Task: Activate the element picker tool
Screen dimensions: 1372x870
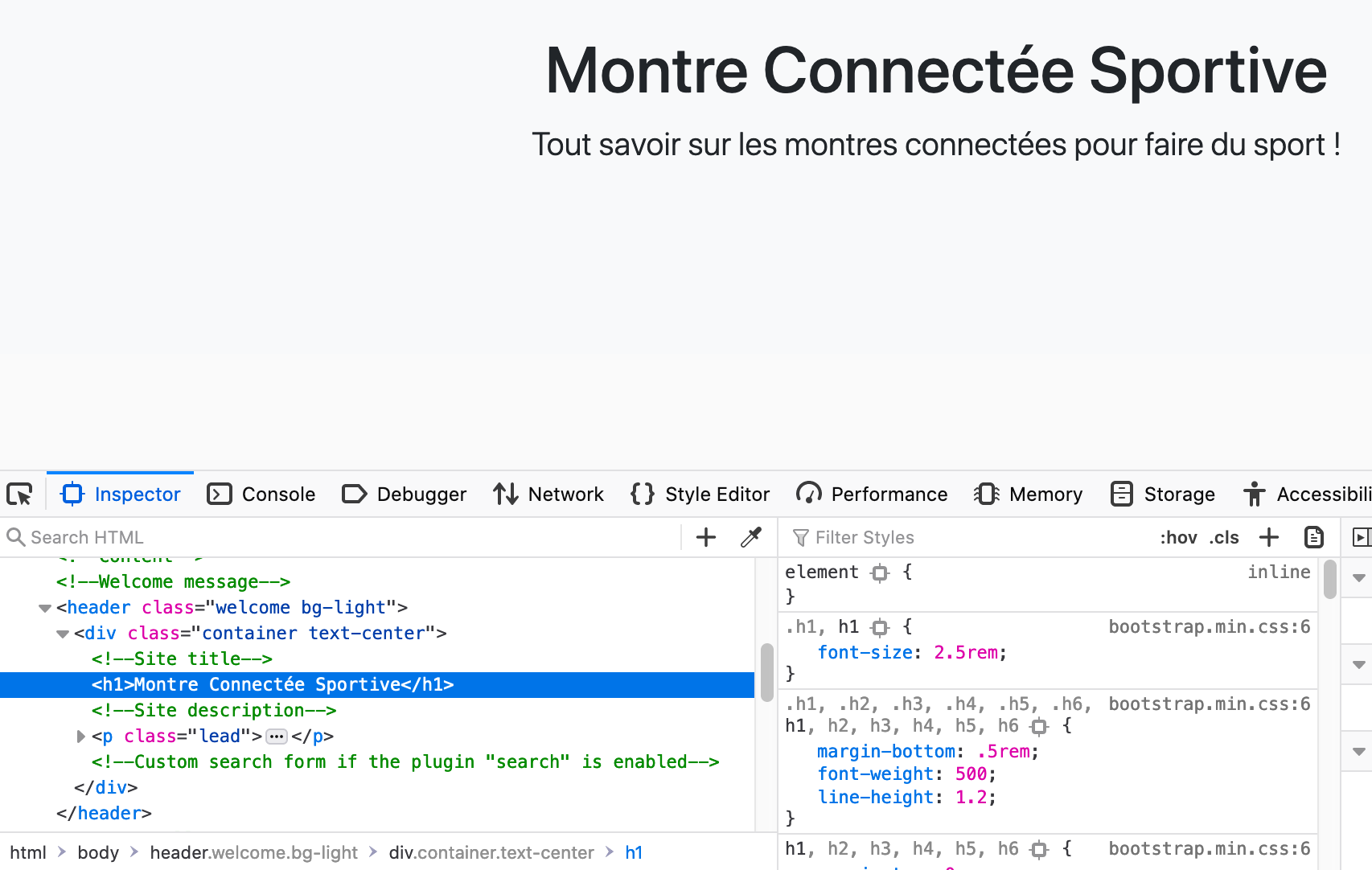Action: 20,494
